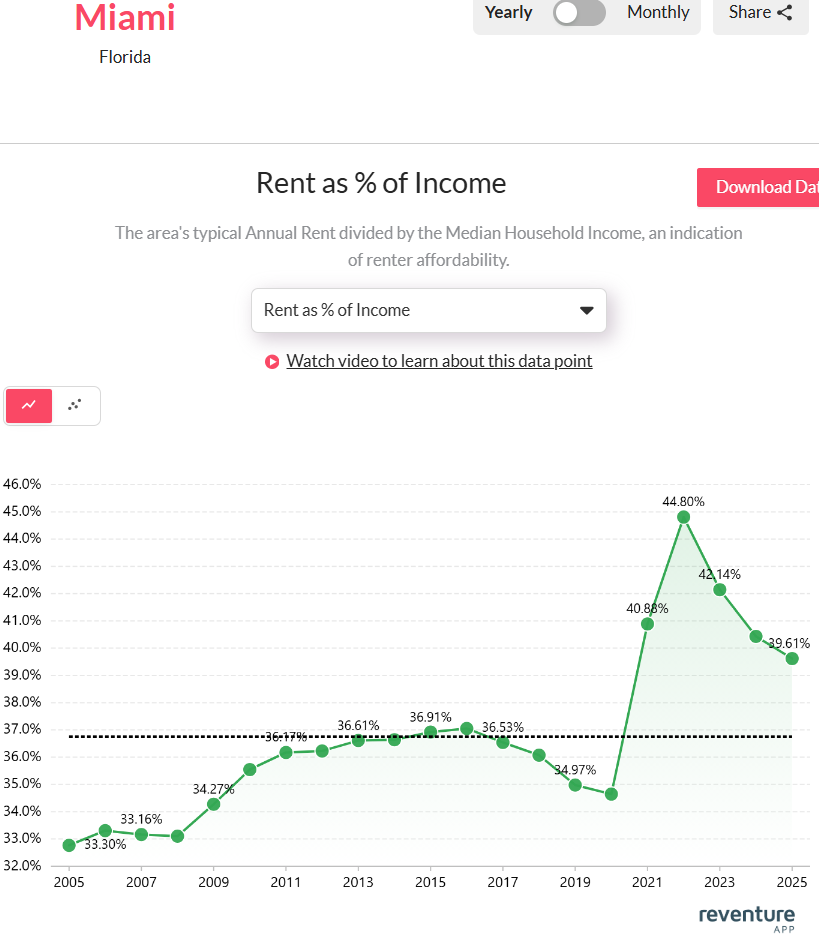Click the Monthly label next to the switch
Image resolution: width=819 pixels, height=937 pixels.
[x=658, y=12]
